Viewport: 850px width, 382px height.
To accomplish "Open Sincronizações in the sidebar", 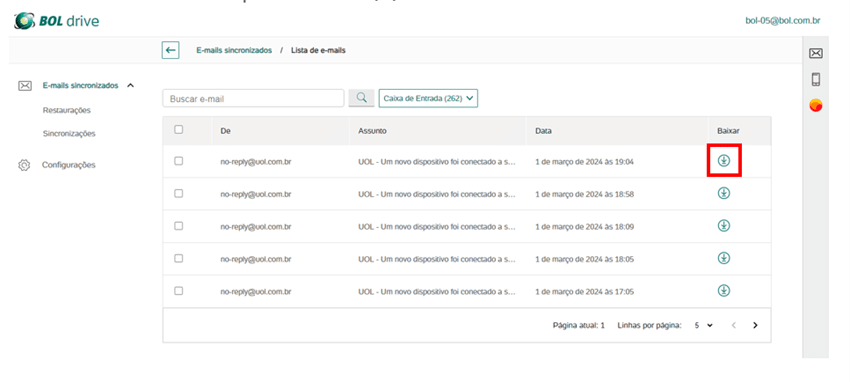I will [x=69, y=133].
